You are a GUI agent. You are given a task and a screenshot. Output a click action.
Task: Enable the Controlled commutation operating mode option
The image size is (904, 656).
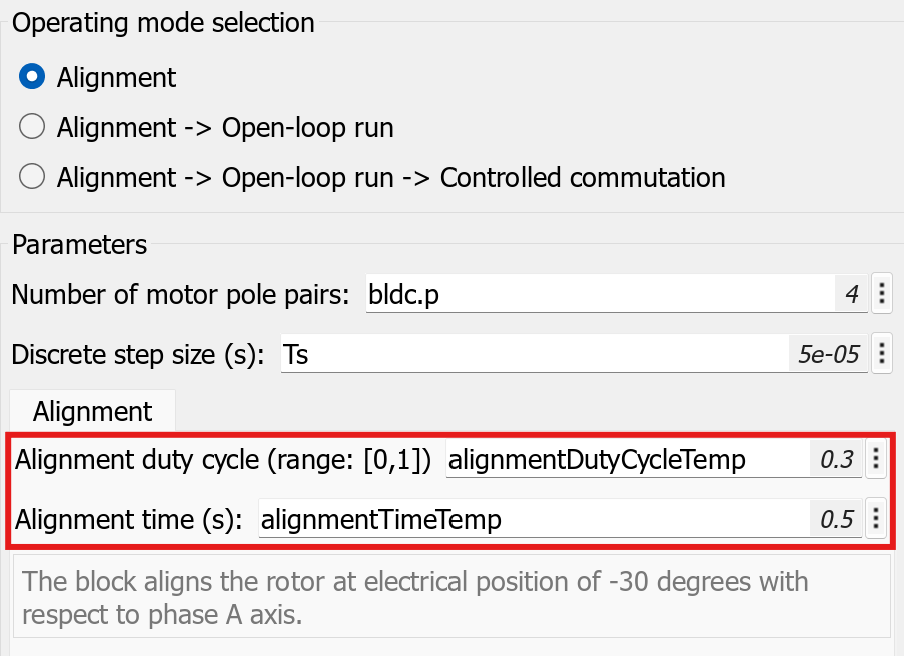33,178
